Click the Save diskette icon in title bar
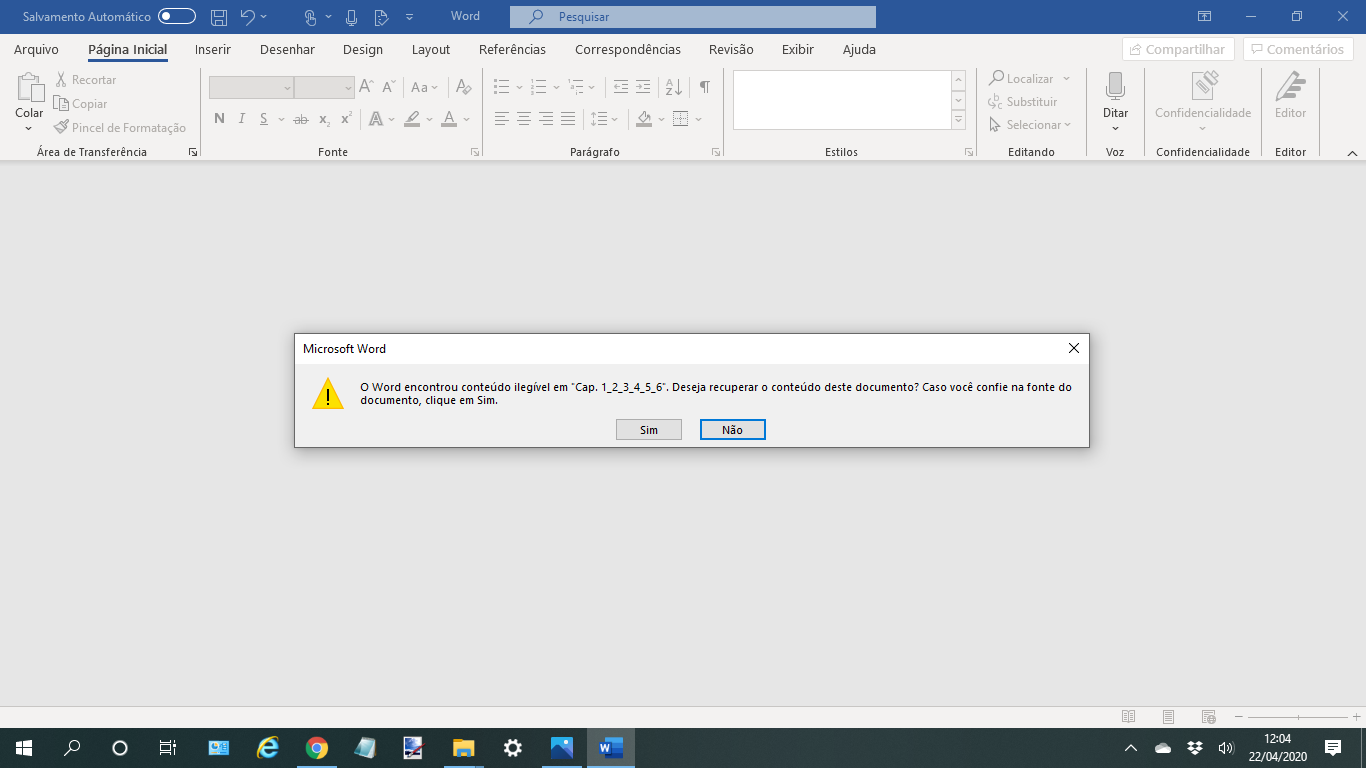Viewport: 1366px width, 768px height. [x=218, y=17]
